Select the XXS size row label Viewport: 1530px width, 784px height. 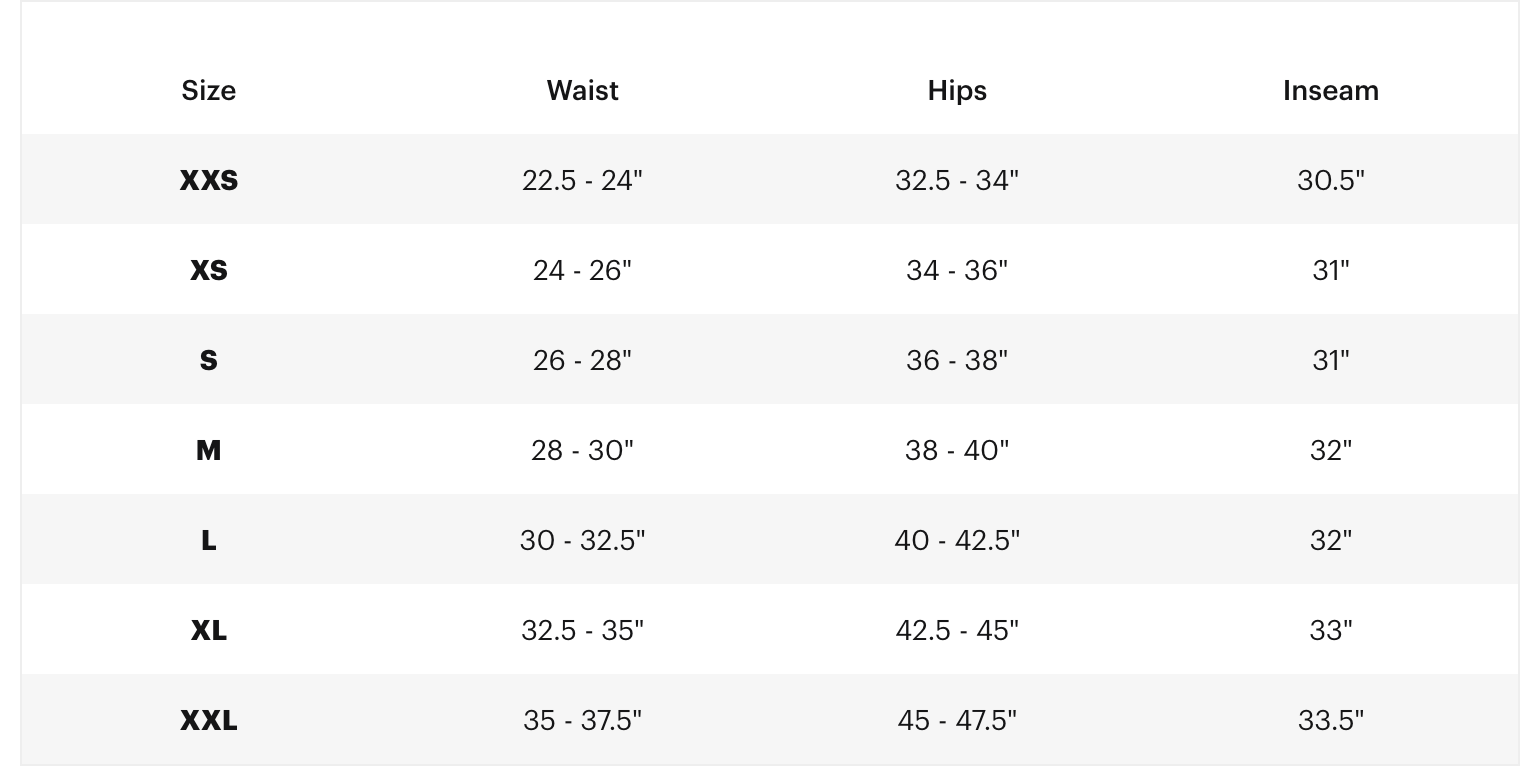tap(208, 180)
